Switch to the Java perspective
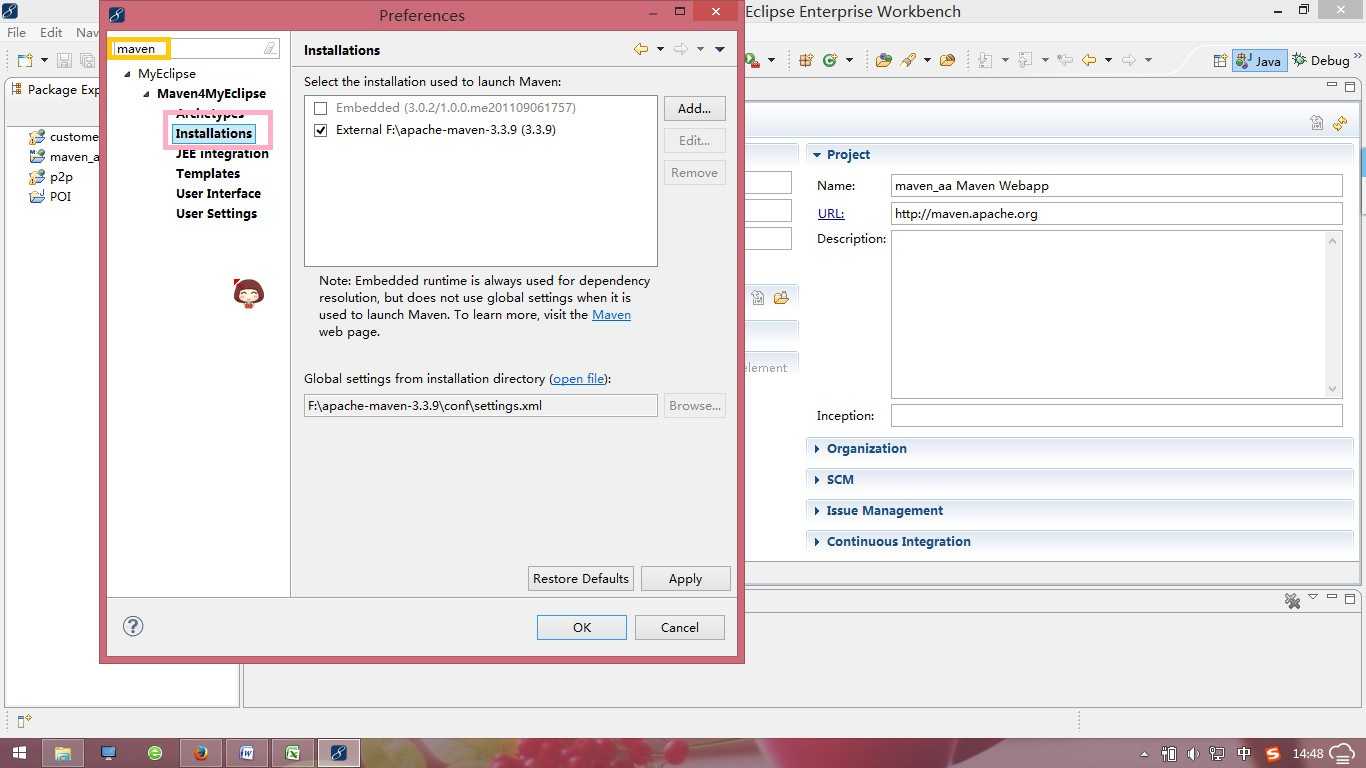1366x768 pixels. [x=1259, y=61]
